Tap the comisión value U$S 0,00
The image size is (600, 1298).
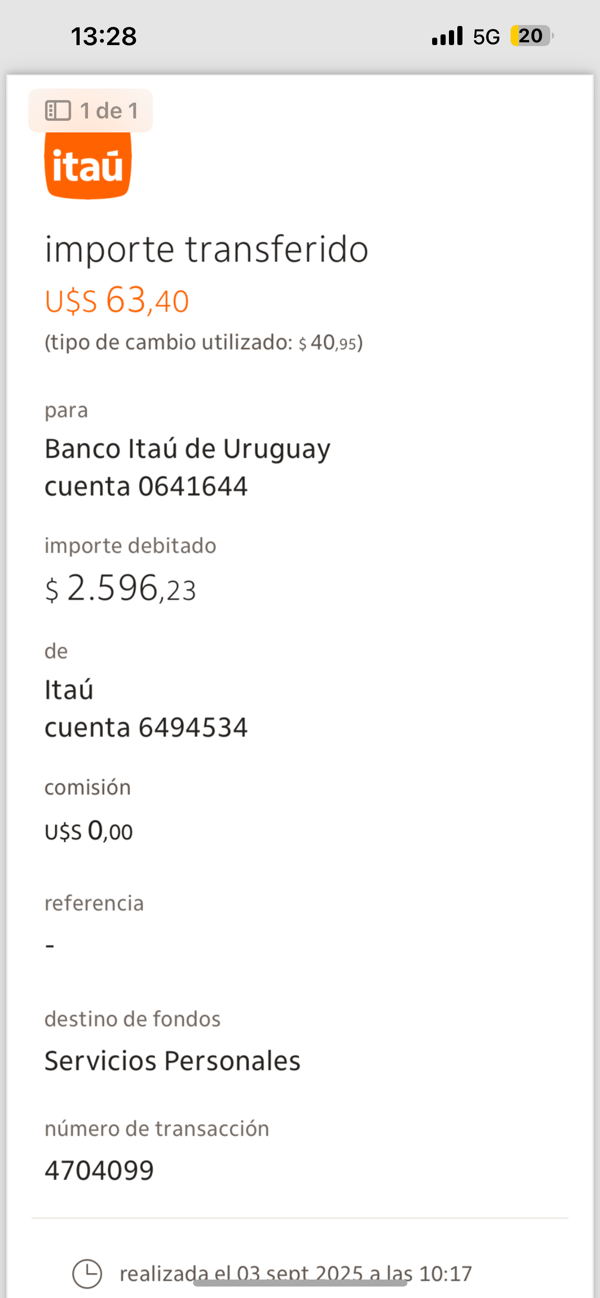(88, 831)
